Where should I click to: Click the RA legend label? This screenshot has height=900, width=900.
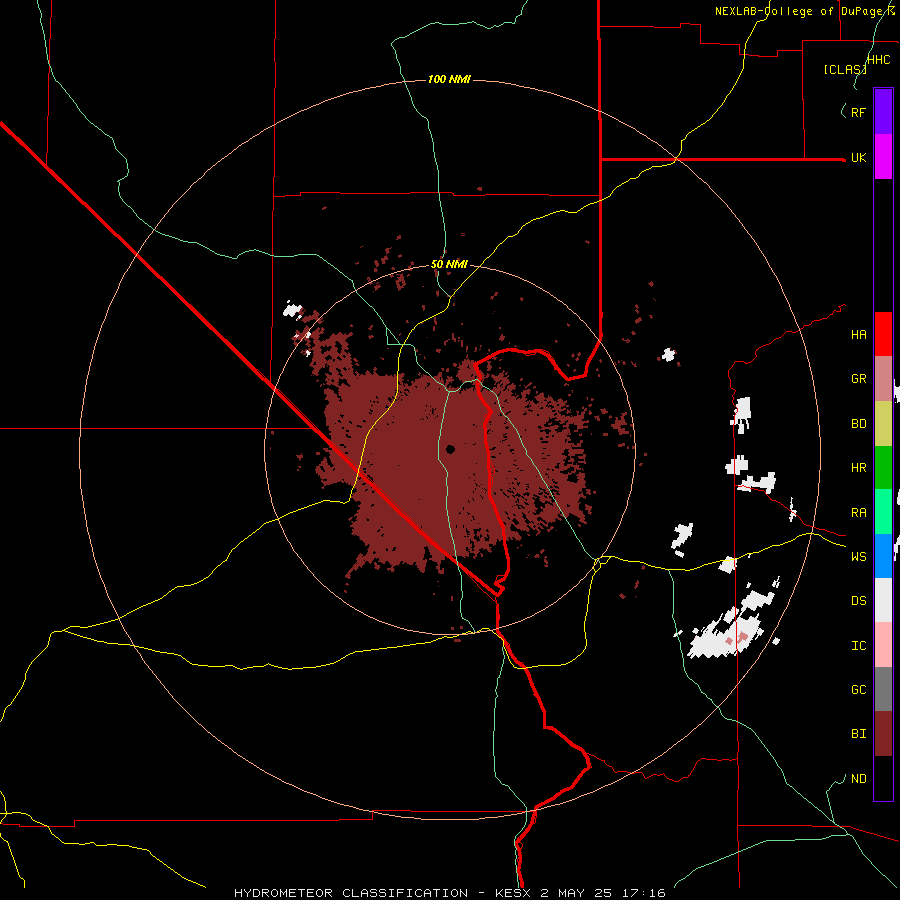point(859,513)
